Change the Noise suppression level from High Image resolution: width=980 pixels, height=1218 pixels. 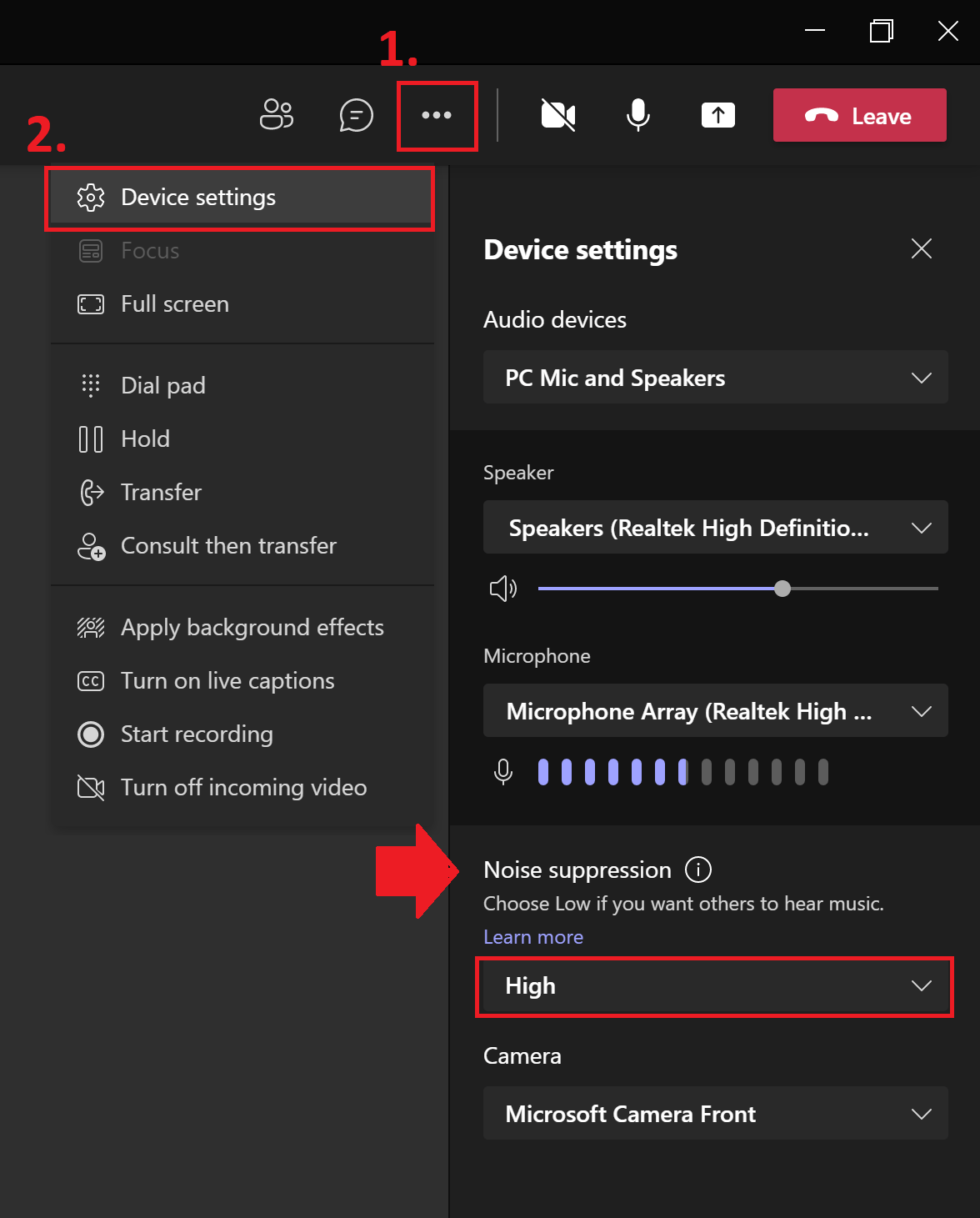715,986
